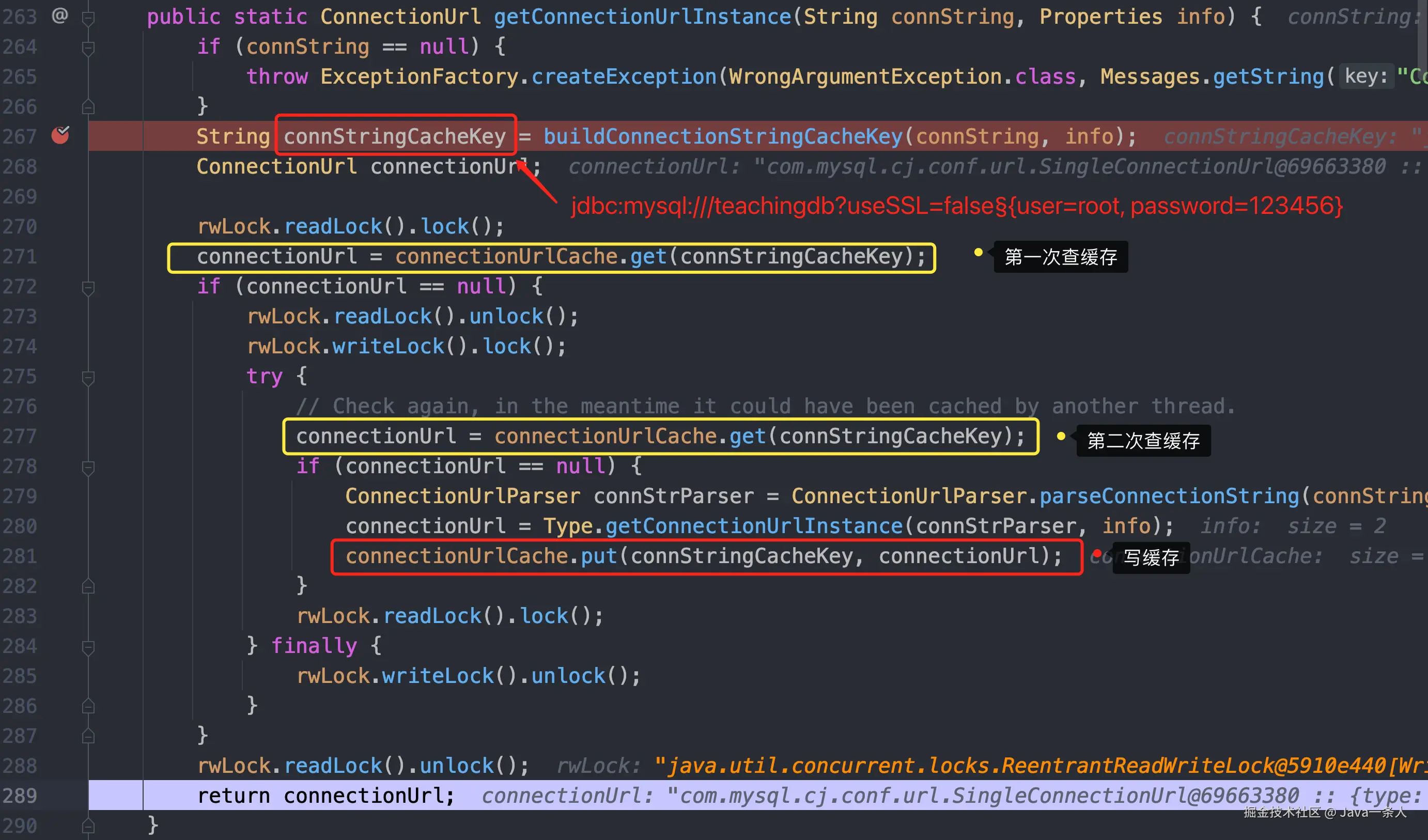The image size is (1428, 840).
Task: Click the fold end marker on line 266
Action: pos(88,106)
